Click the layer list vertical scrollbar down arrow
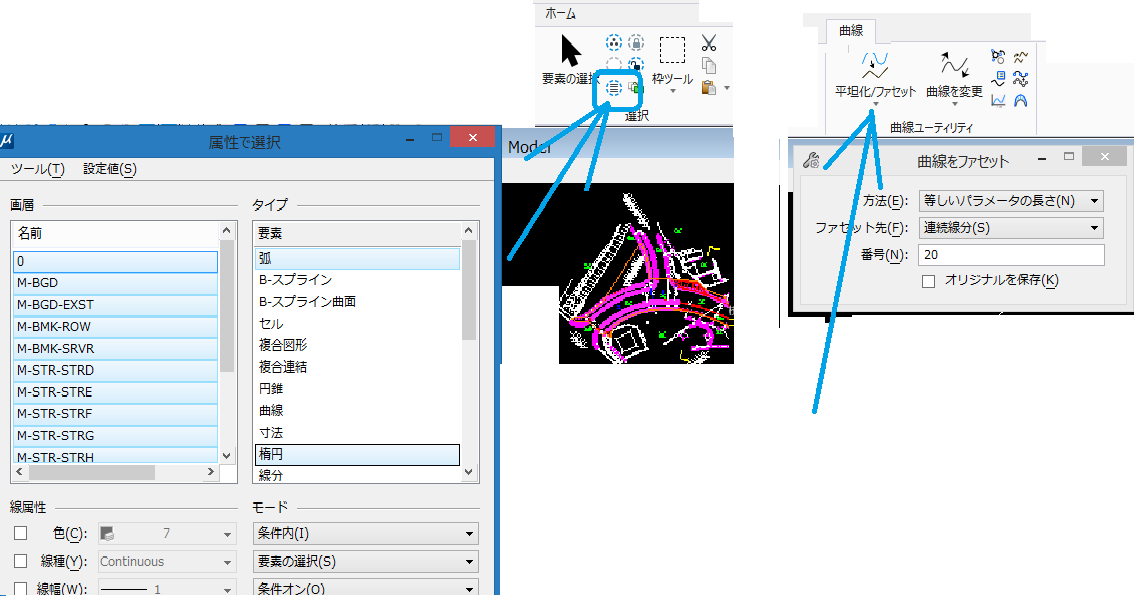Image resolution: width=1134 pixels, height=598 pixels. [x=226, y=456]
